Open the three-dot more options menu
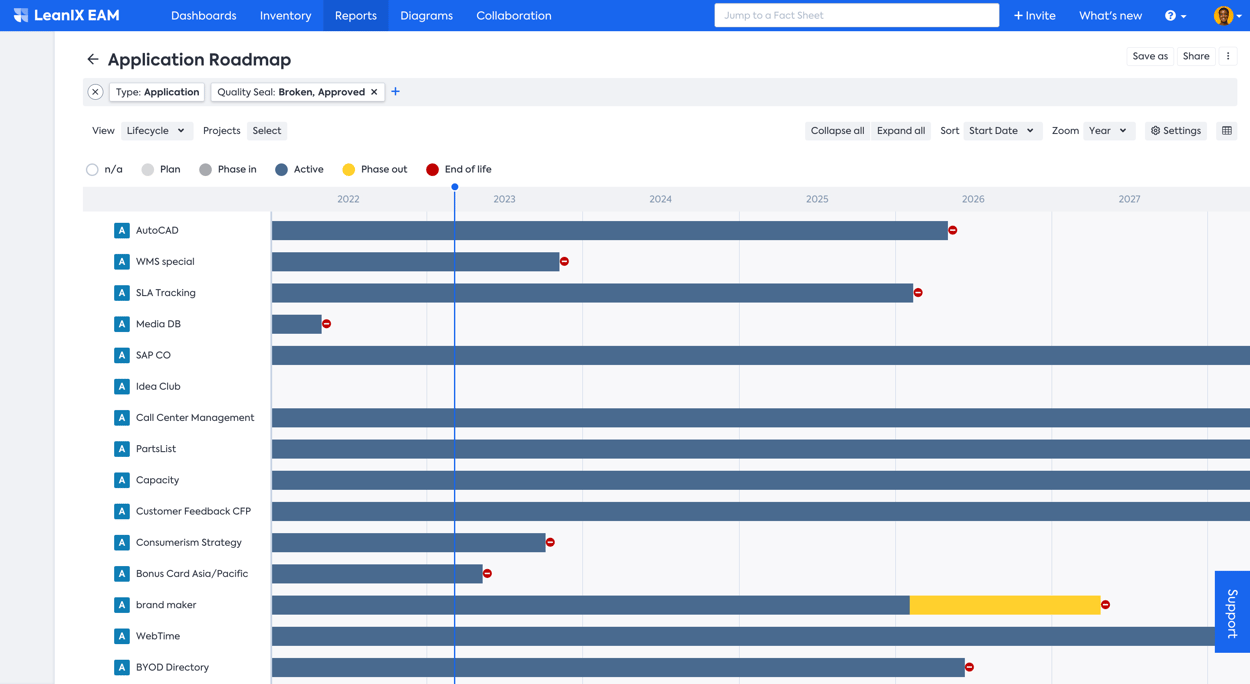 click(1228, 57)
